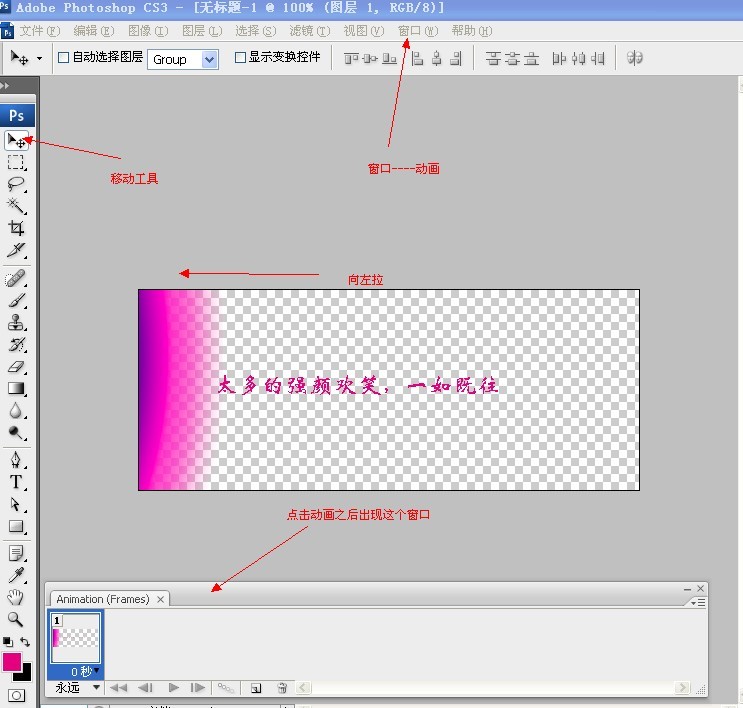Open the Animation panel flyout menu
This screenshot has width=743, height=708.
tap(698, 602)
